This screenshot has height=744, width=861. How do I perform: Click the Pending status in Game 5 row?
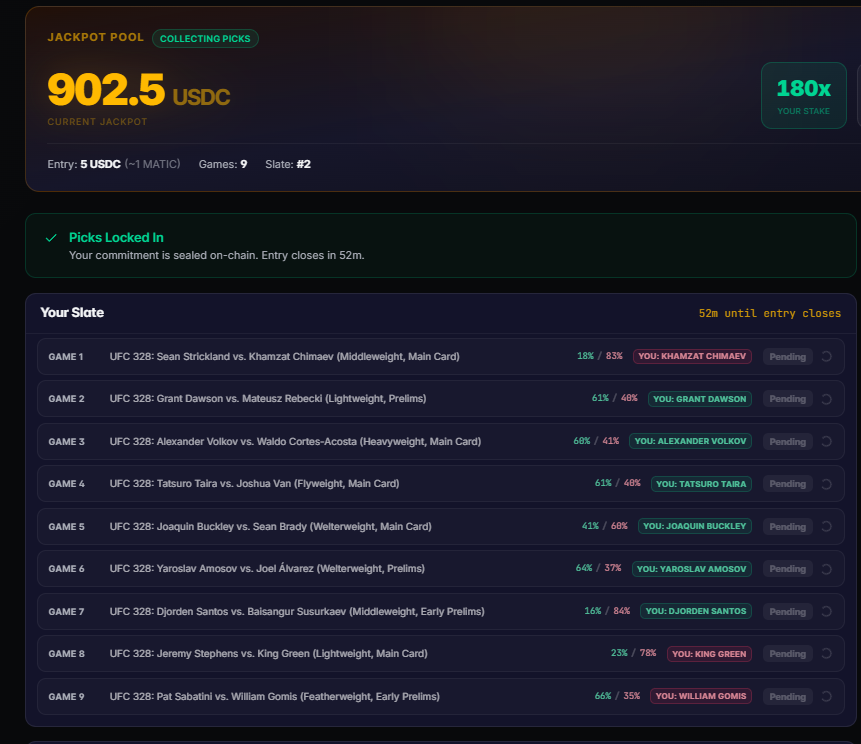[x=787, y=527]
